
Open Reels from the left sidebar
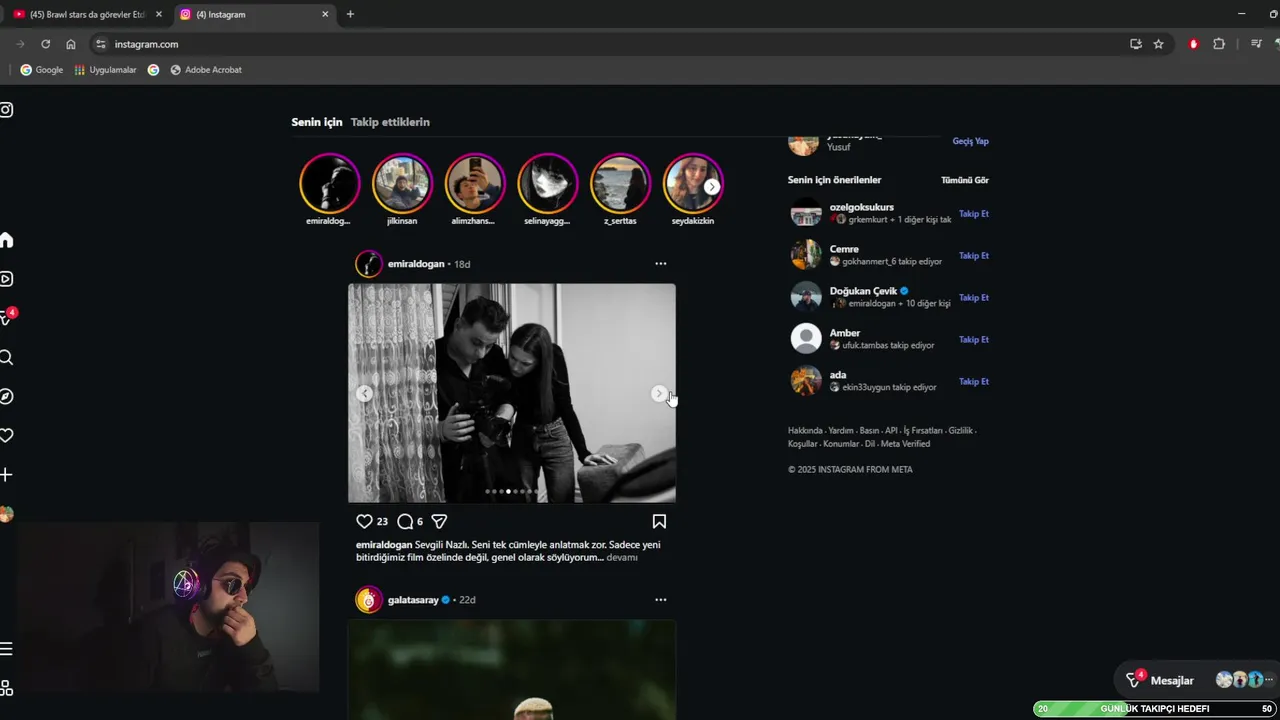(6, 279)
